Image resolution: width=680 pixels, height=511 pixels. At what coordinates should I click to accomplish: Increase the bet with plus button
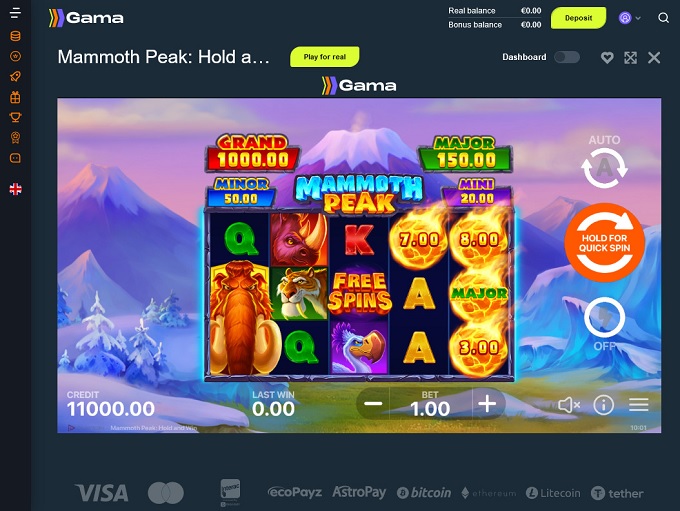[x=487, y=404]
